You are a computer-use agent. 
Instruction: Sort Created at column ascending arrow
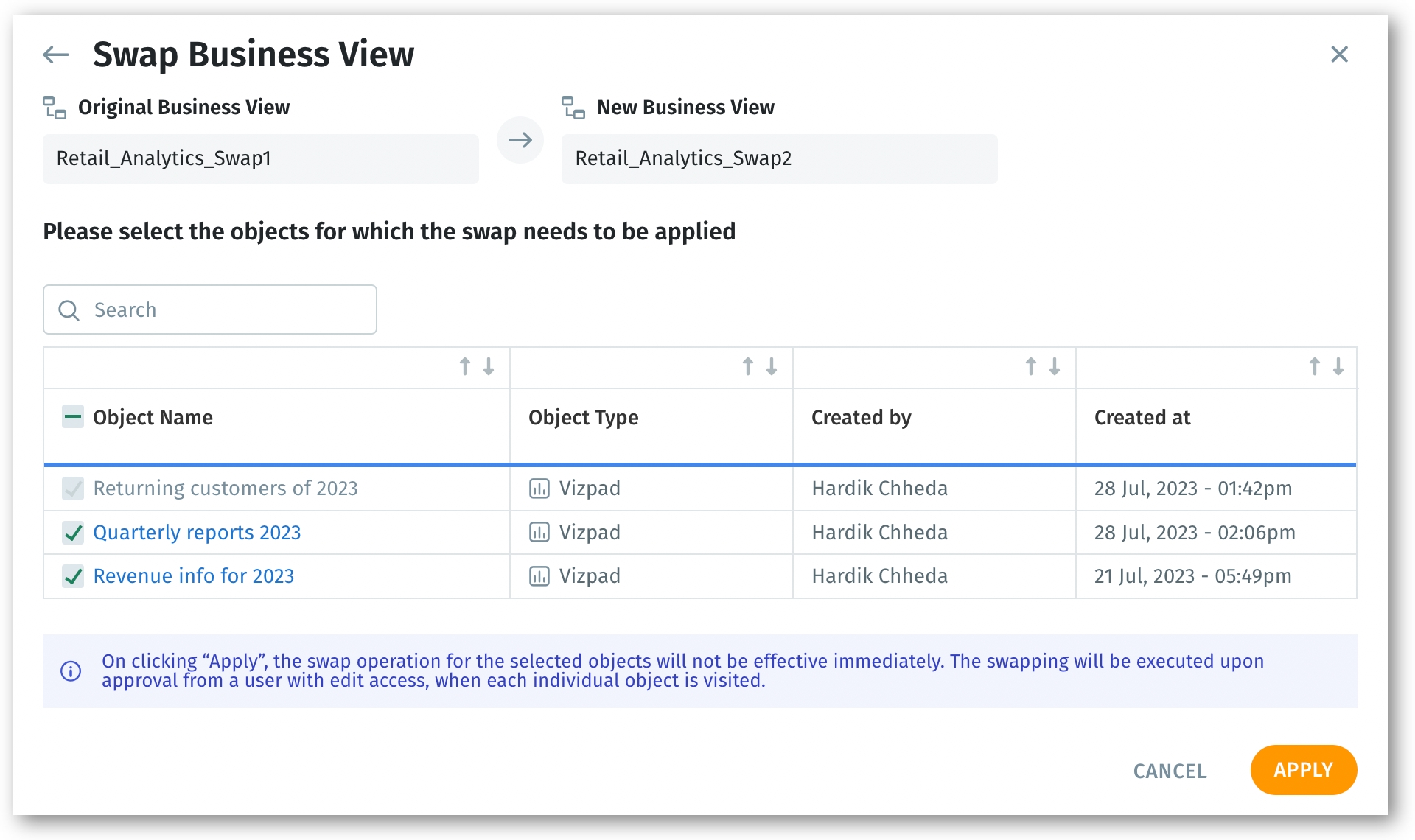pos(1314,366)
